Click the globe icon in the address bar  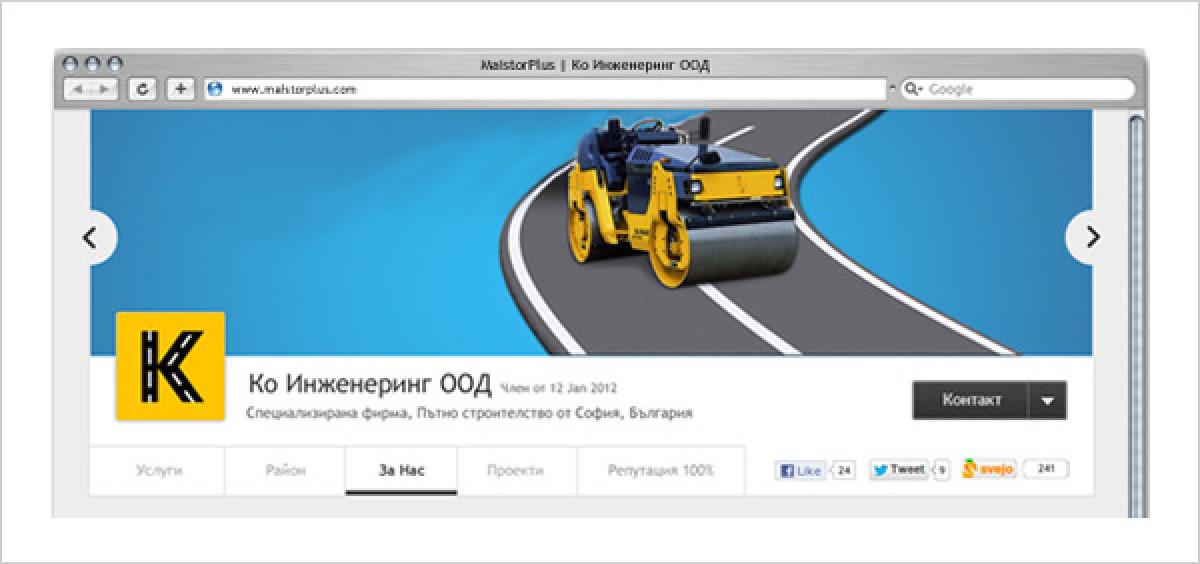[213, 89]
